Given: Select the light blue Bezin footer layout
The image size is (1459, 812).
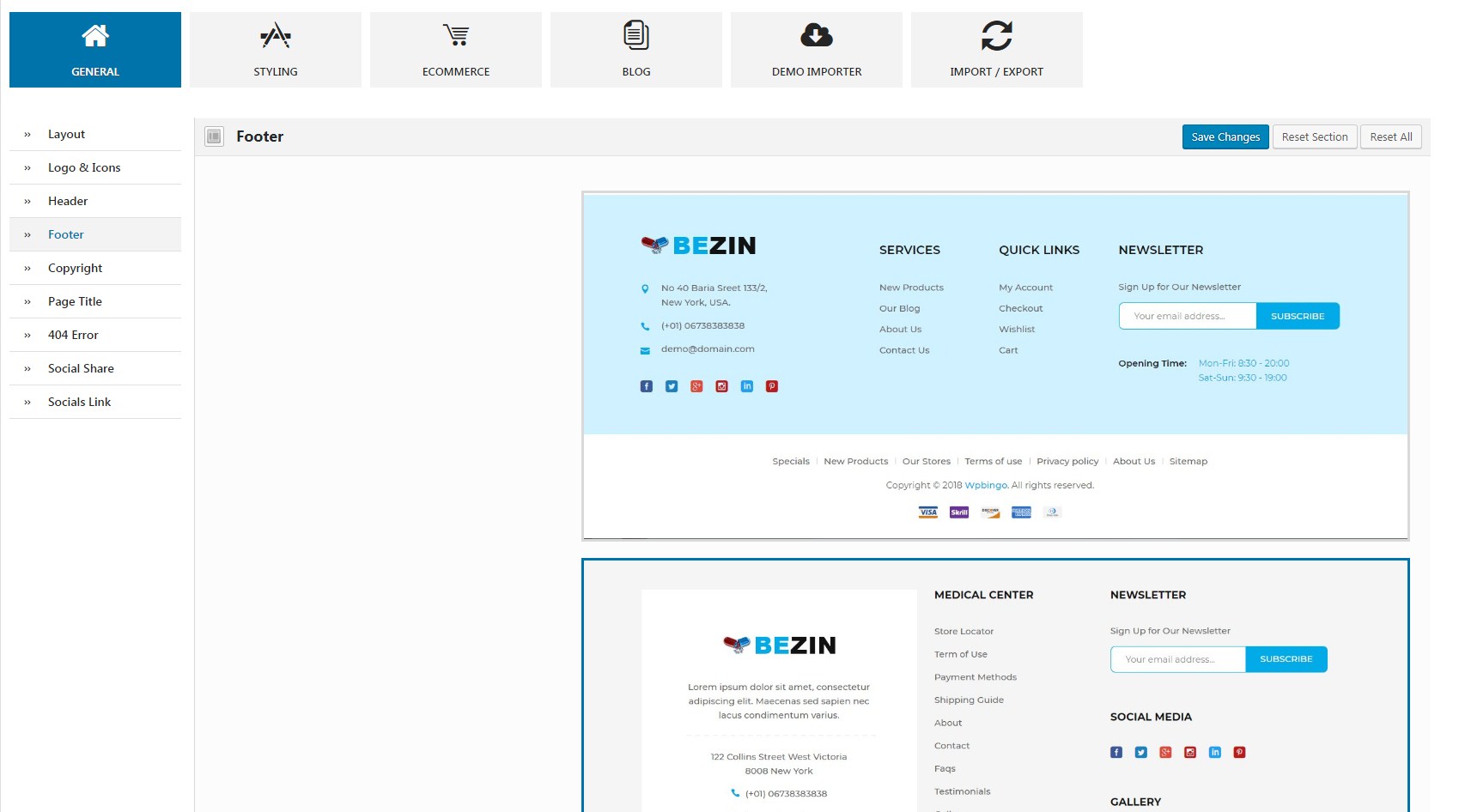Looking at the screenshot, I should click(x=995, y=366).
